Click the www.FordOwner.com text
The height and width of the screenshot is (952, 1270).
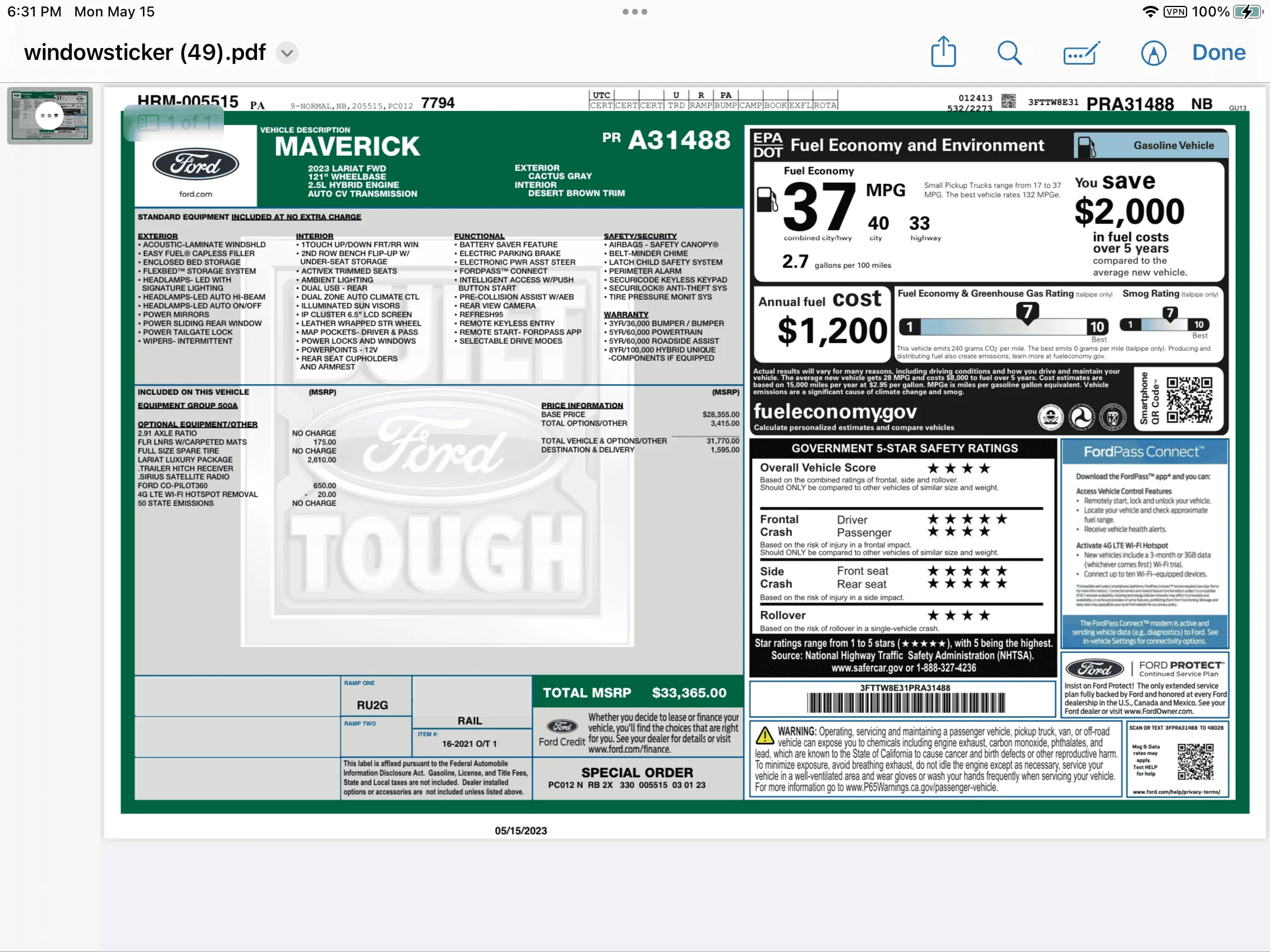pos(1158,711)
